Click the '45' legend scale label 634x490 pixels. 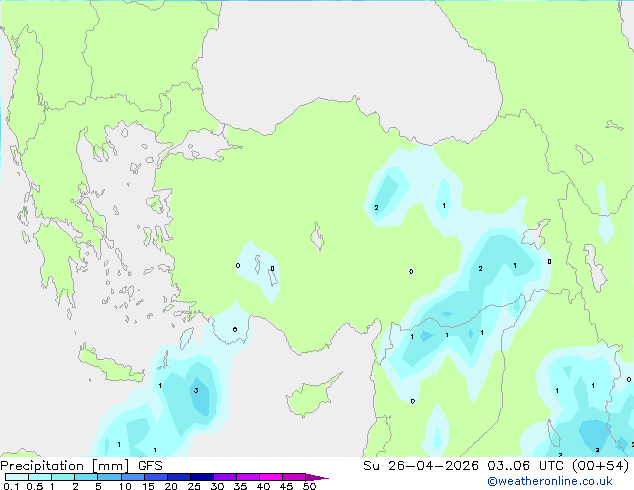coord(287,486)
